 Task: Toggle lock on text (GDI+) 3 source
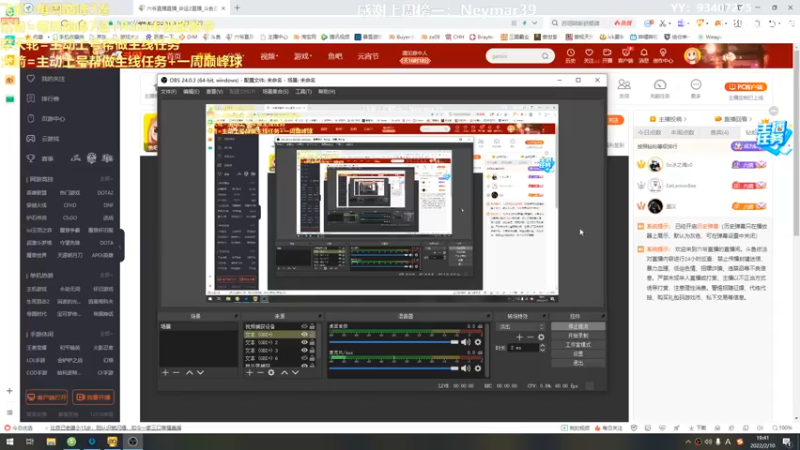click(312, 351)
